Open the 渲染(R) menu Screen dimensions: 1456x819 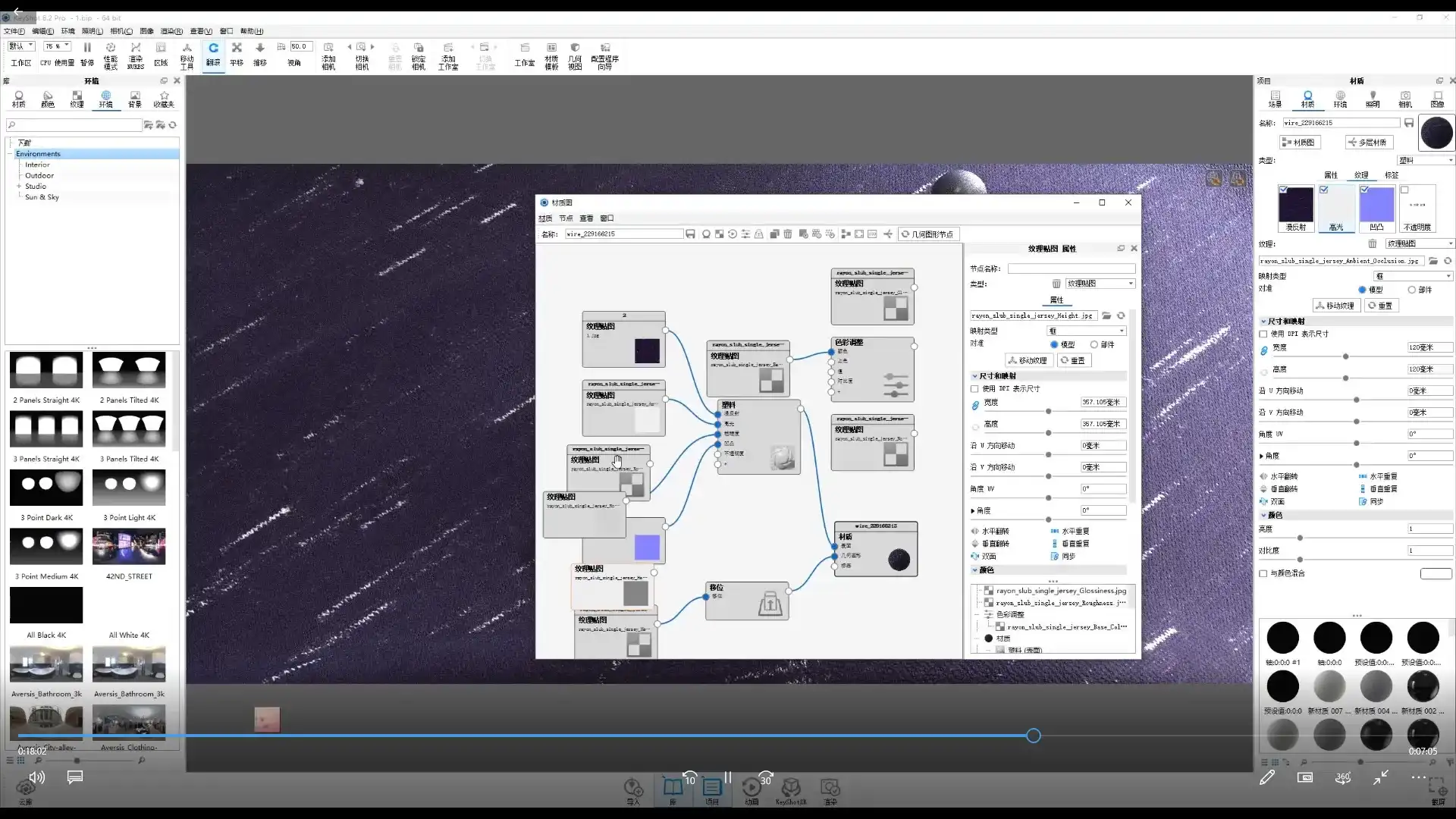171,31
